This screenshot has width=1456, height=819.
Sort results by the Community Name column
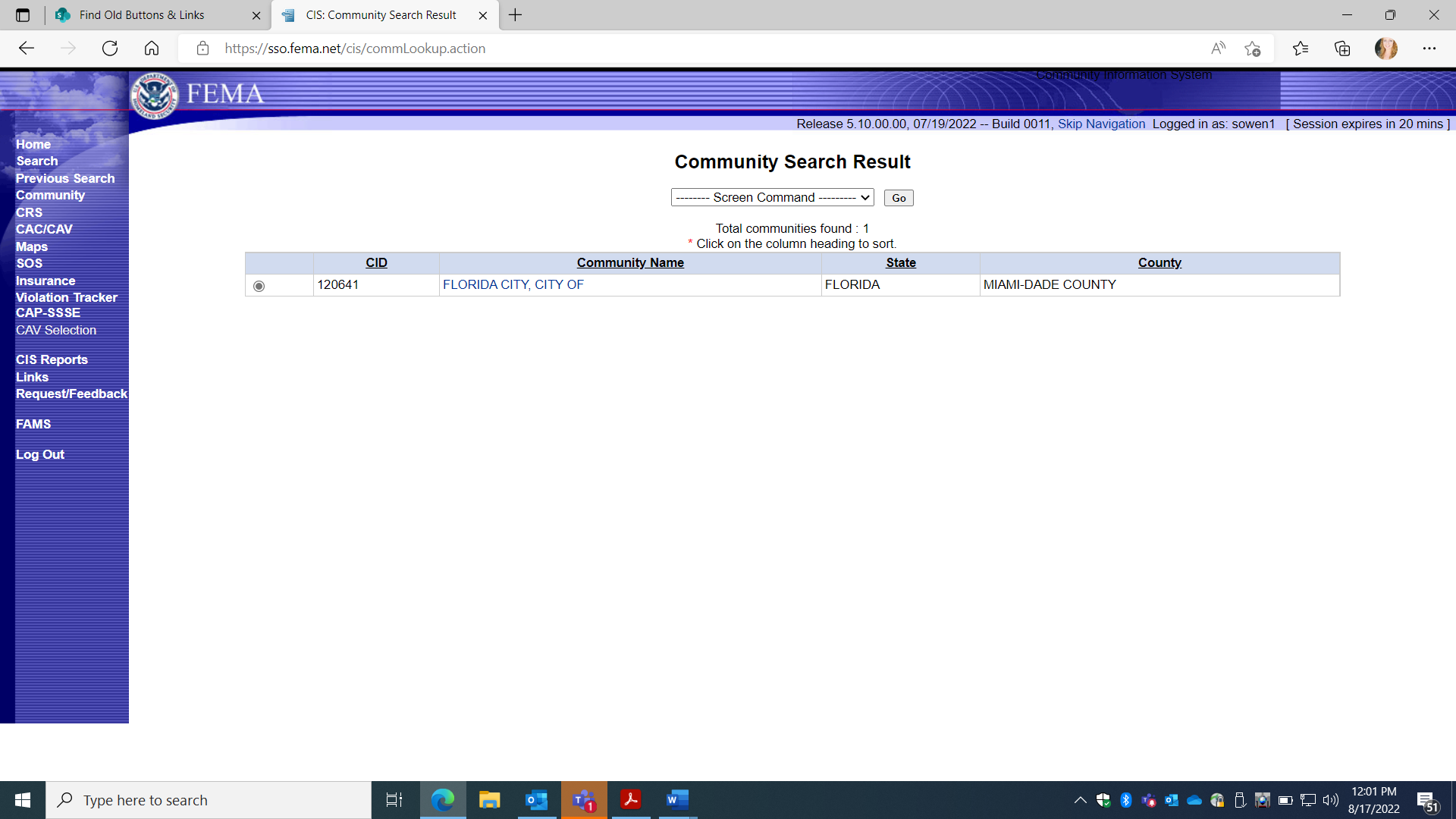pos(629,262)
